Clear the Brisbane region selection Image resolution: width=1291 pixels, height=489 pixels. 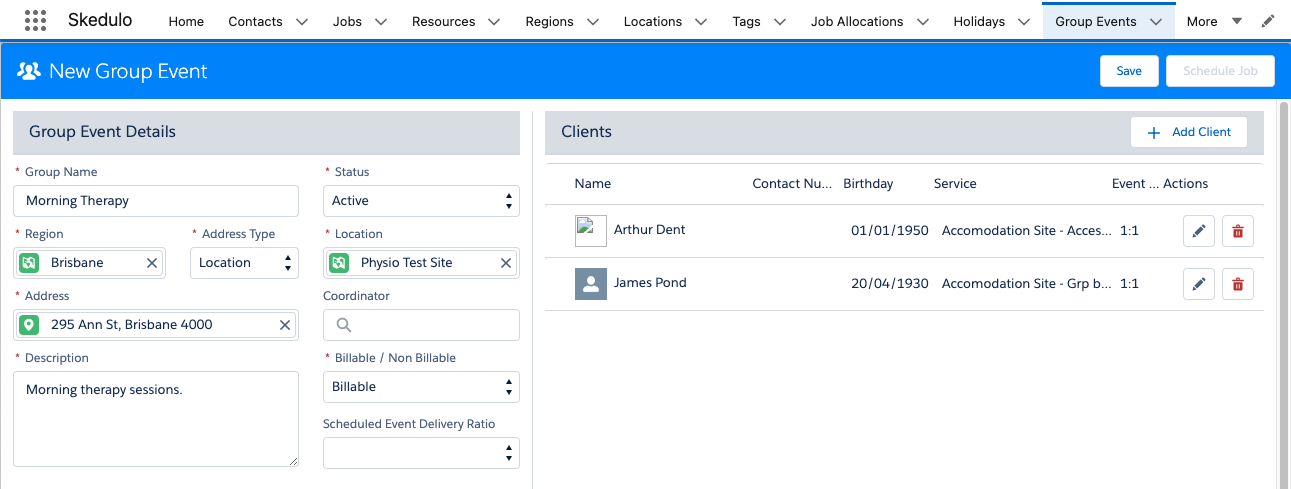[x=152, y=263]
